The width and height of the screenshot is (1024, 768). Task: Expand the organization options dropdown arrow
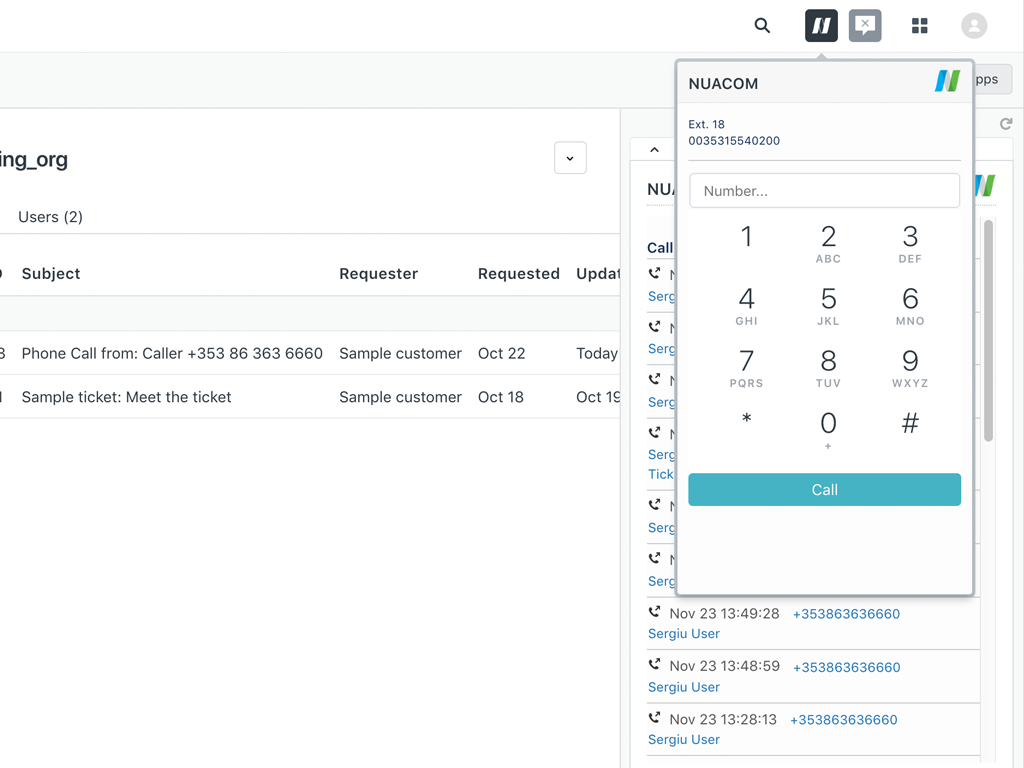570,158
